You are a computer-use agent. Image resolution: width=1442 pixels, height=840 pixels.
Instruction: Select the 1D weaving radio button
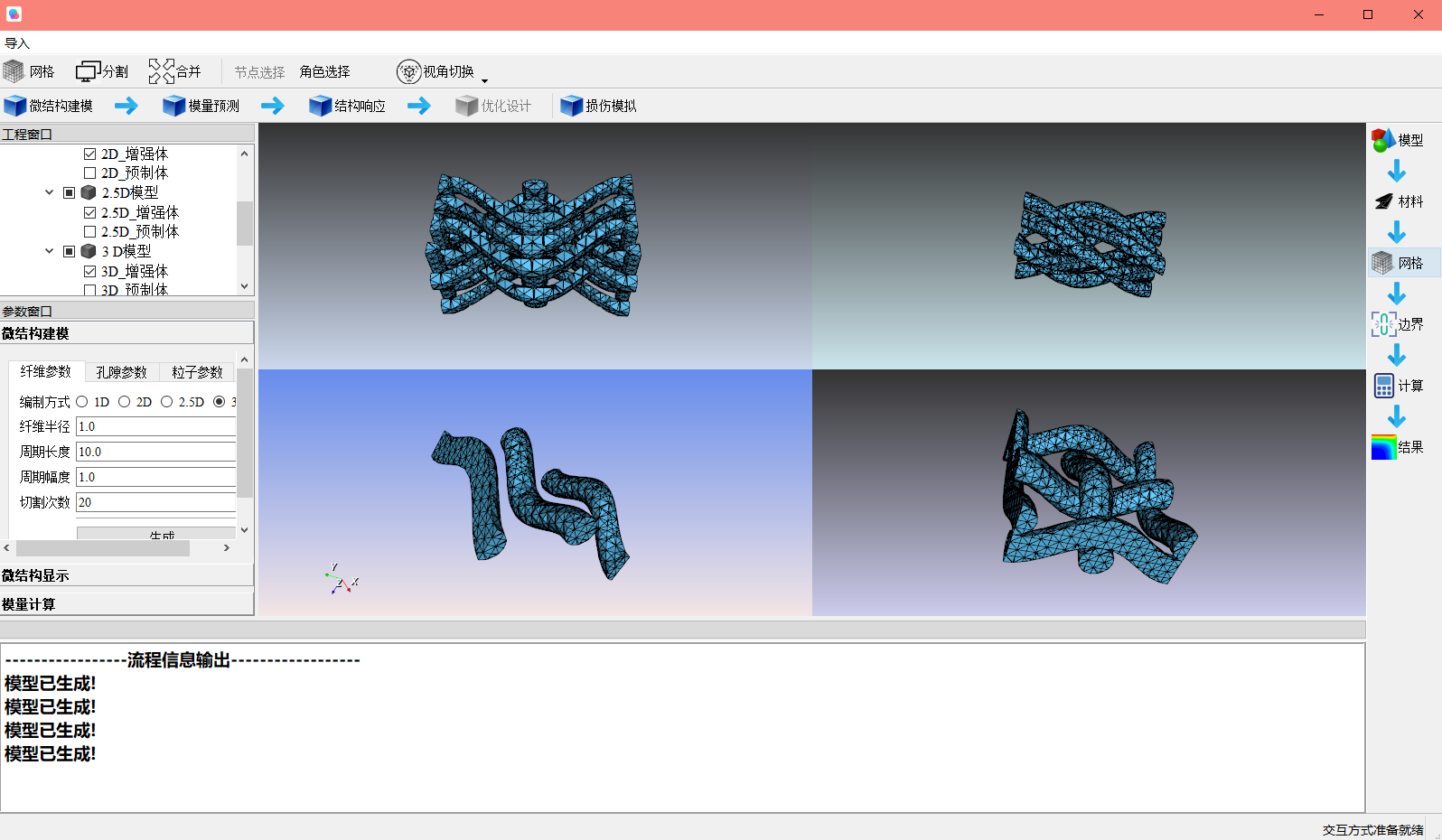[x=82, y=402]
